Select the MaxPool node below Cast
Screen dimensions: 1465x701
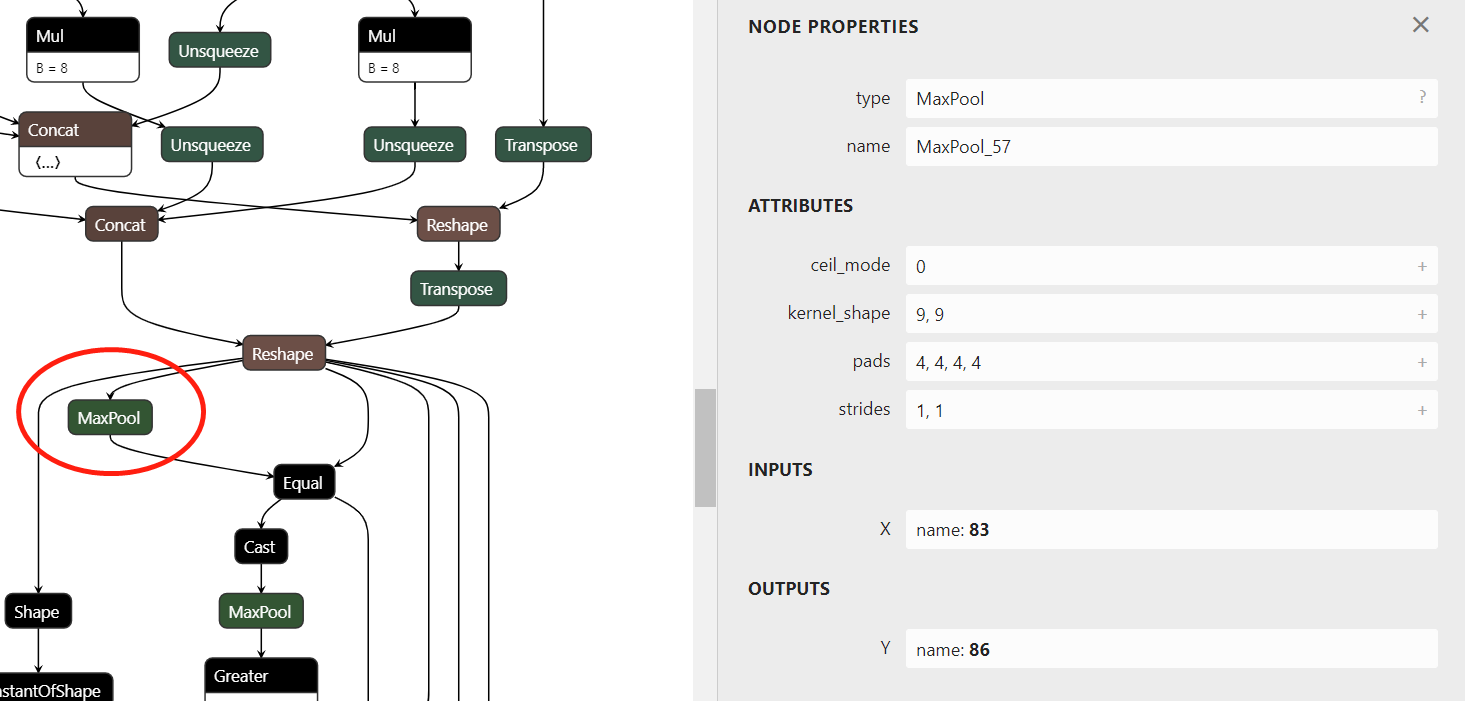261,611
